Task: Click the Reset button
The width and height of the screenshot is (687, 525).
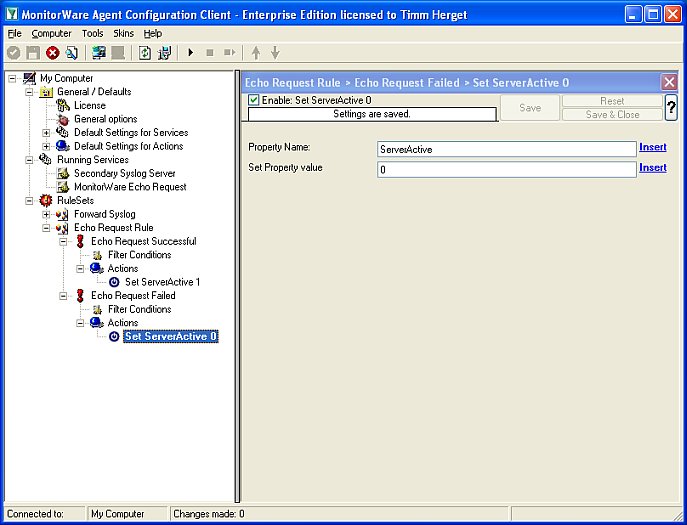Action: coord(612,101)
